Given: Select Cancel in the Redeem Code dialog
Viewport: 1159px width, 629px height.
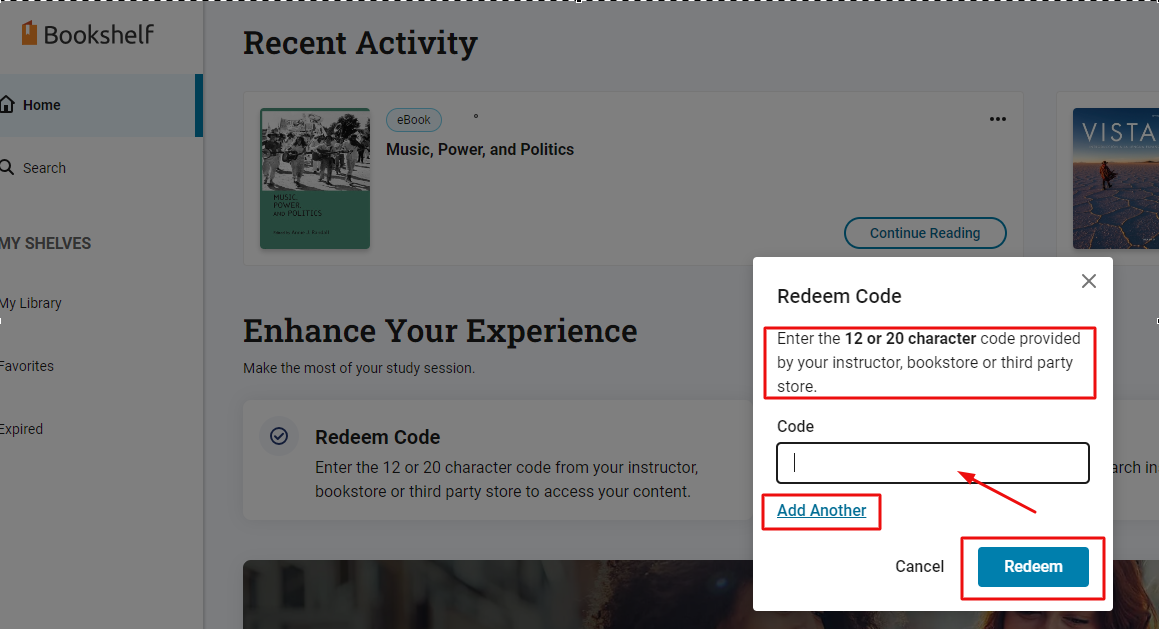Looking at the screenshot, I should [x=919, y=566].
